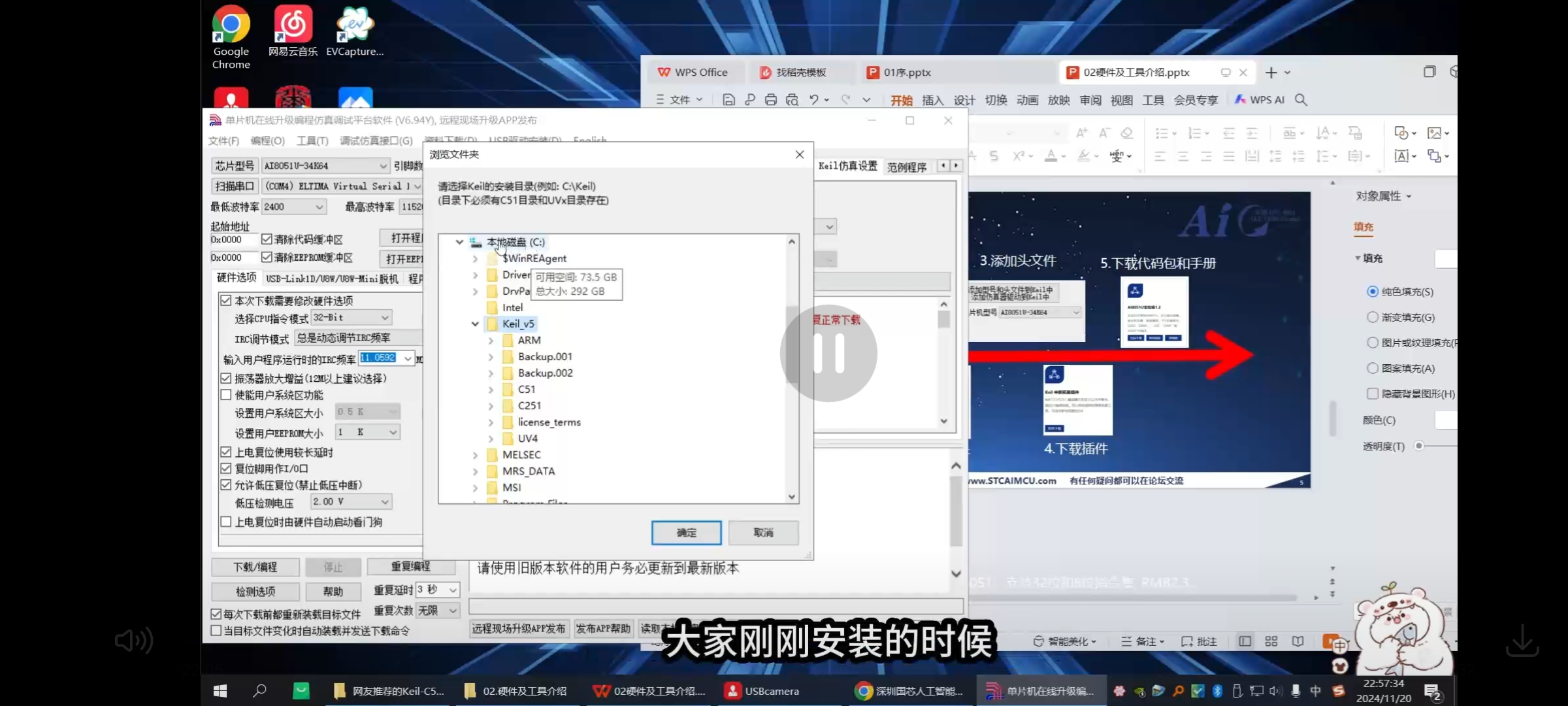Toggle 上电复位使用较长延时 checkbox

[x=226, y=452]
